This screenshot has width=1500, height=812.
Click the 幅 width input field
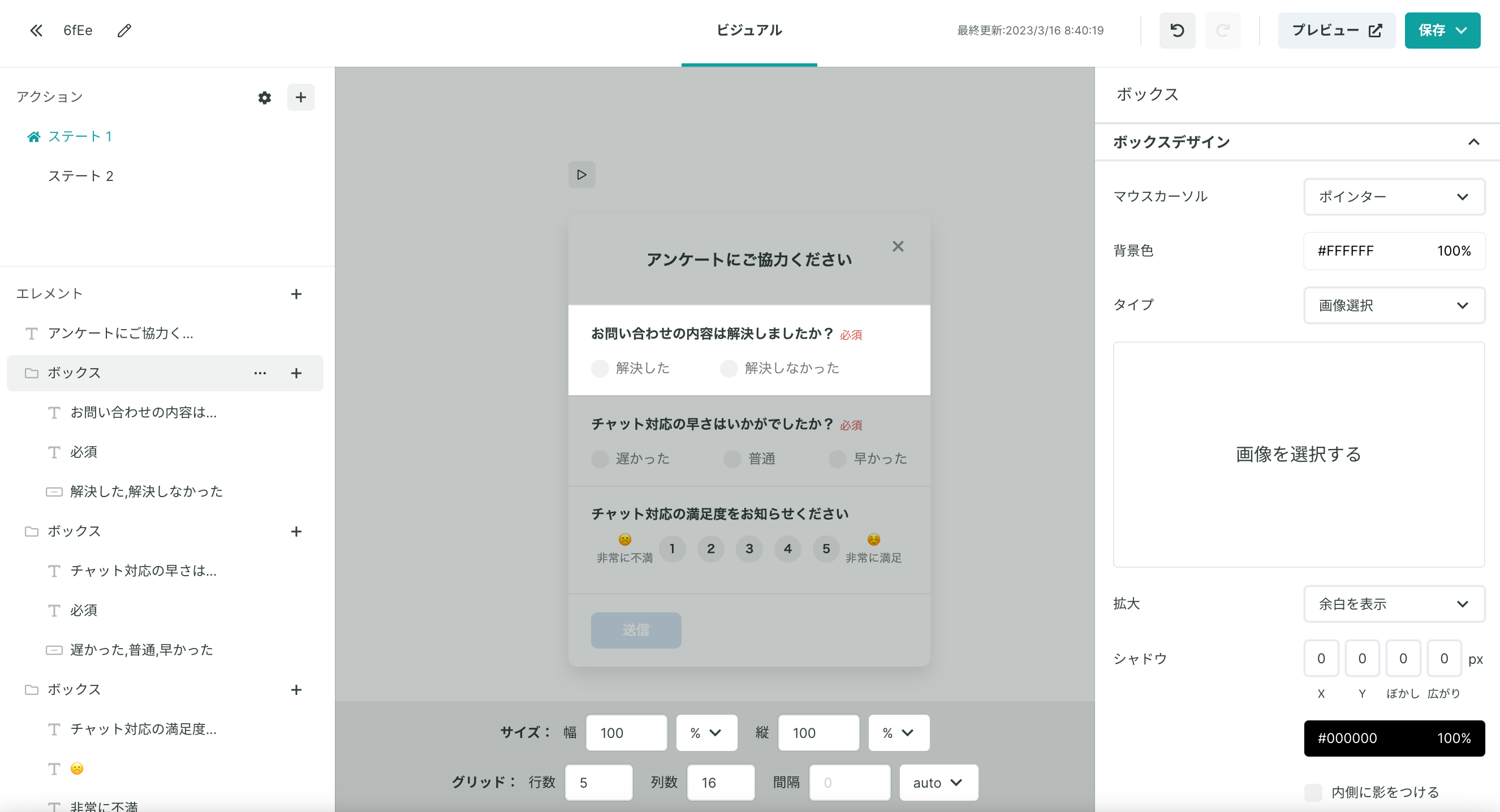[x=626, y=733]
